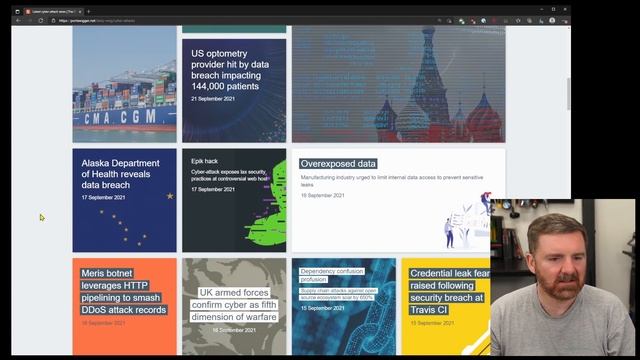Click the Manufacturing industry urged summary text
This screenshot has height=360, width=640.
point(392,181)
